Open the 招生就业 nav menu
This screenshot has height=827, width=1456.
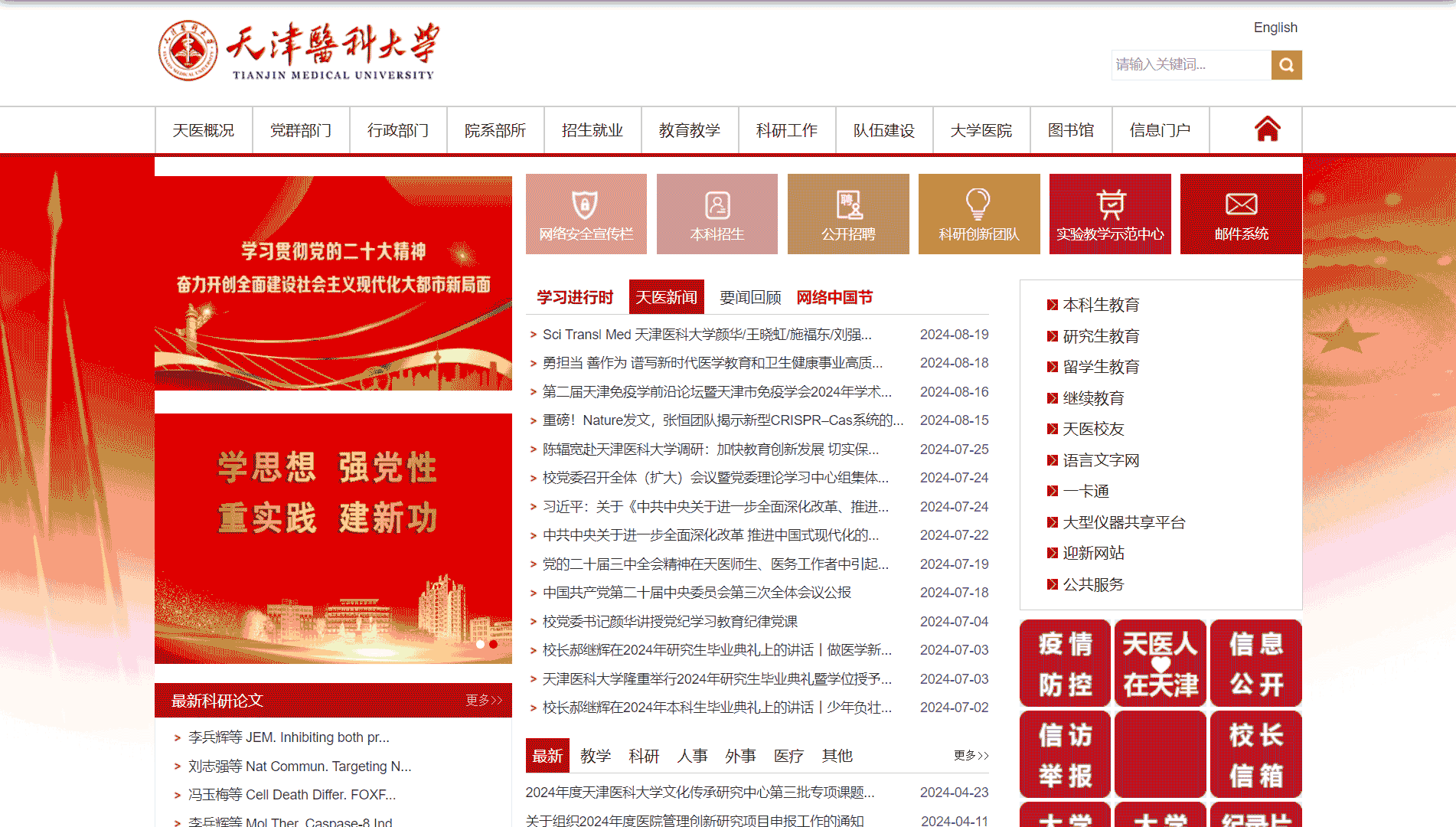(593, 130)
